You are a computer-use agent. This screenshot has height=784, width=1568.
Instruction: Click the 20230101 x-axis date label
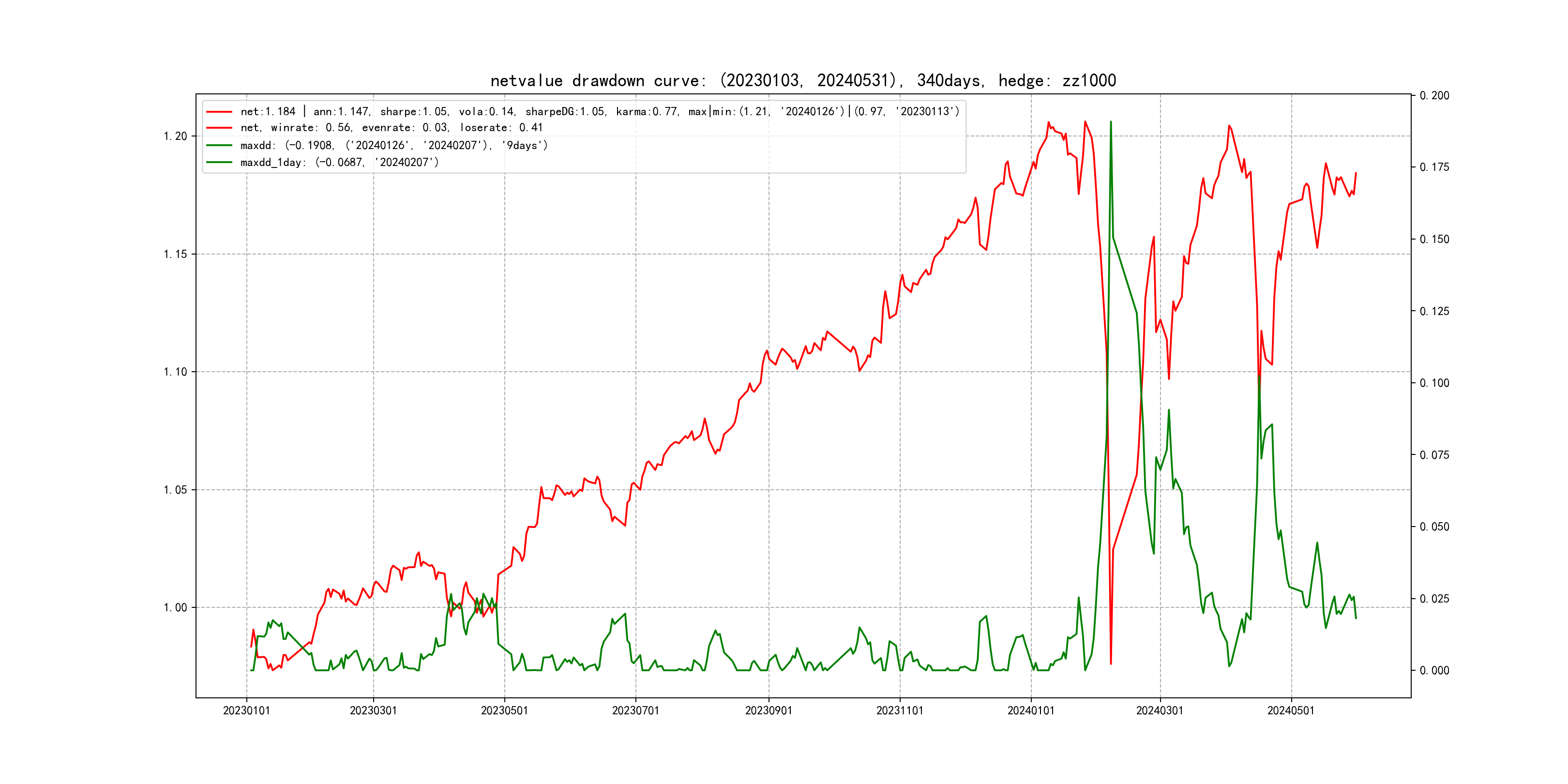246,710
